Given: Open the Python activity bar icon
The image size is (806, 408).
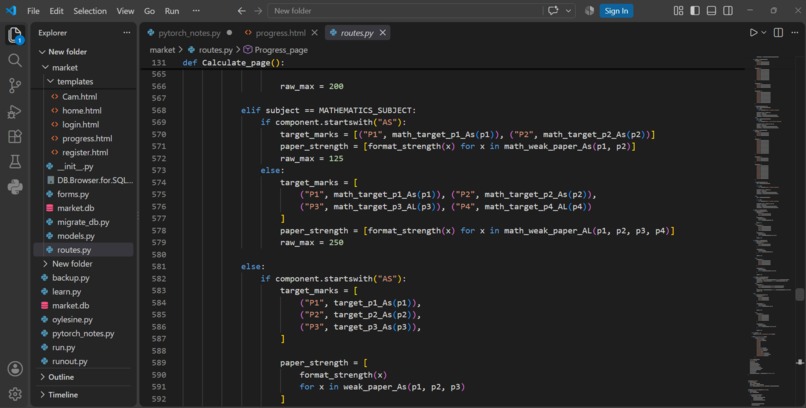Looking at the screenshot, I should click(x=15, y=187).
